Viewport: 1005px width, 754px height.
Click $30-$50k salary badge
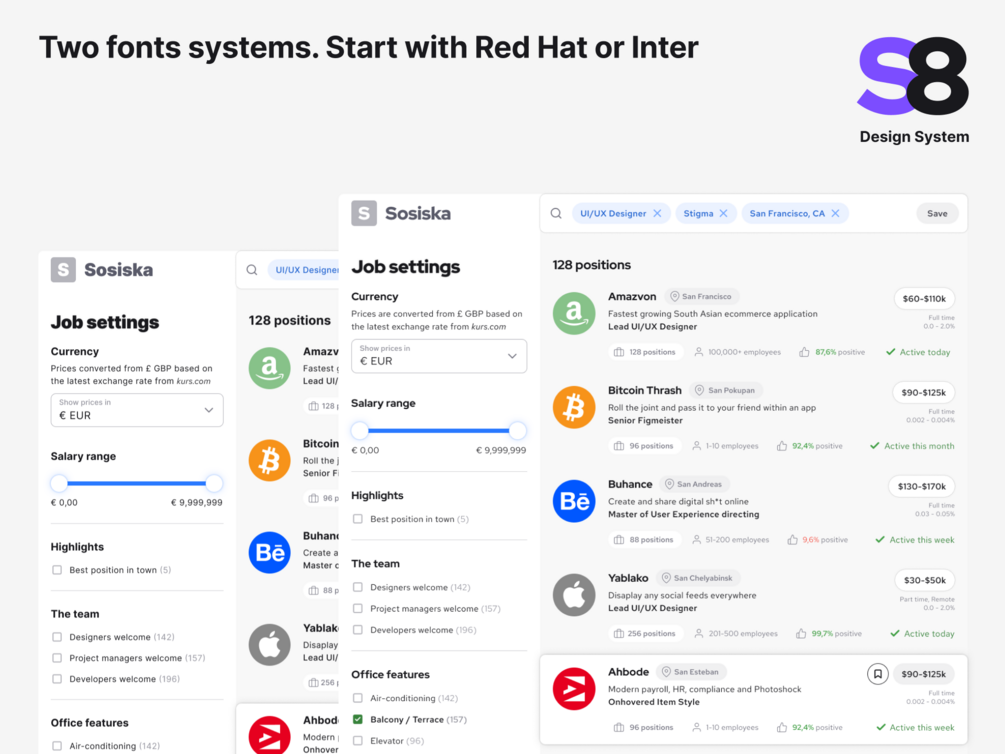pos(925,580)
